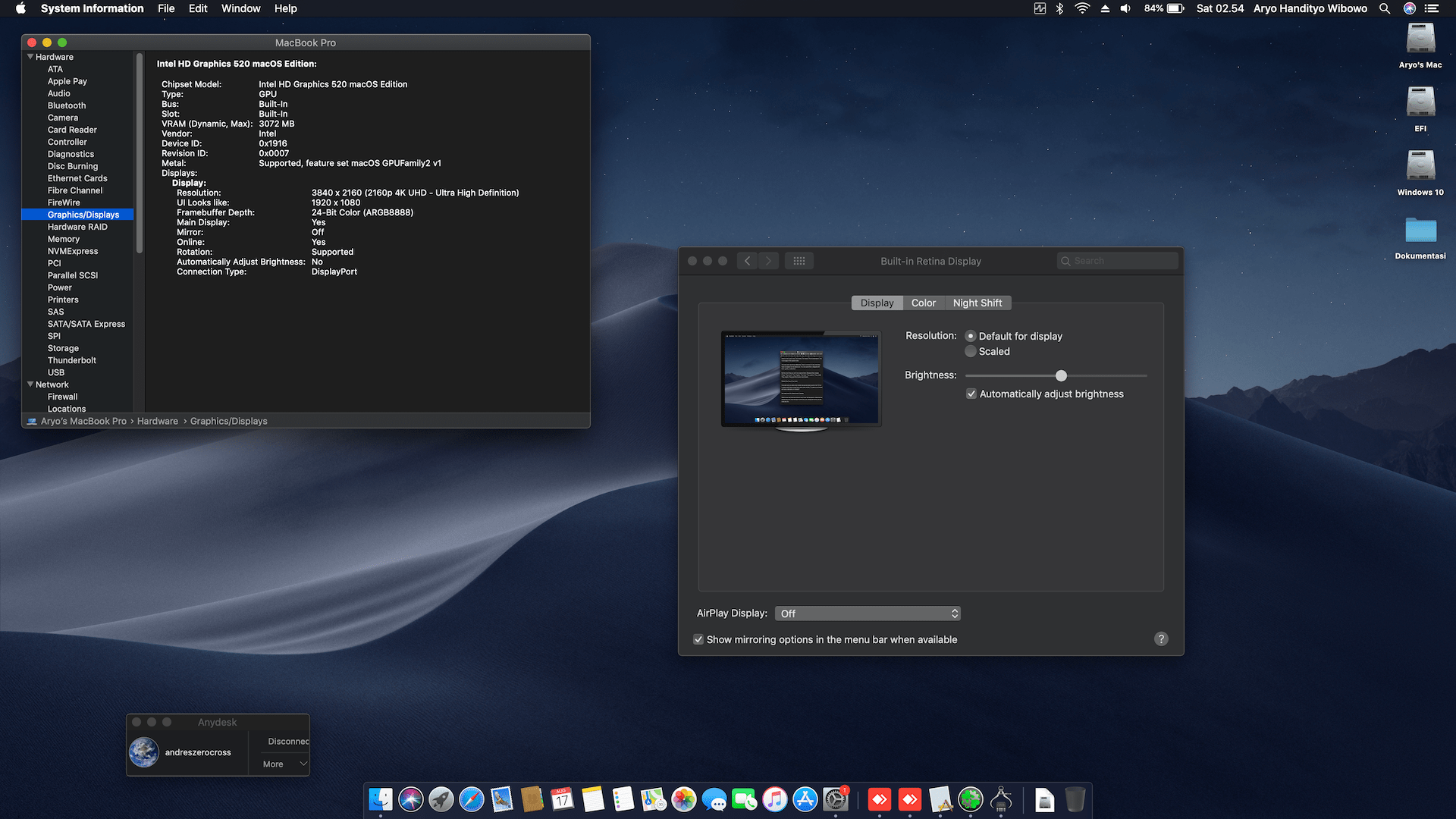Uncheck Automatically adjust brightness
This screenshot has width=1456, height=819.
tap(971, 394)
